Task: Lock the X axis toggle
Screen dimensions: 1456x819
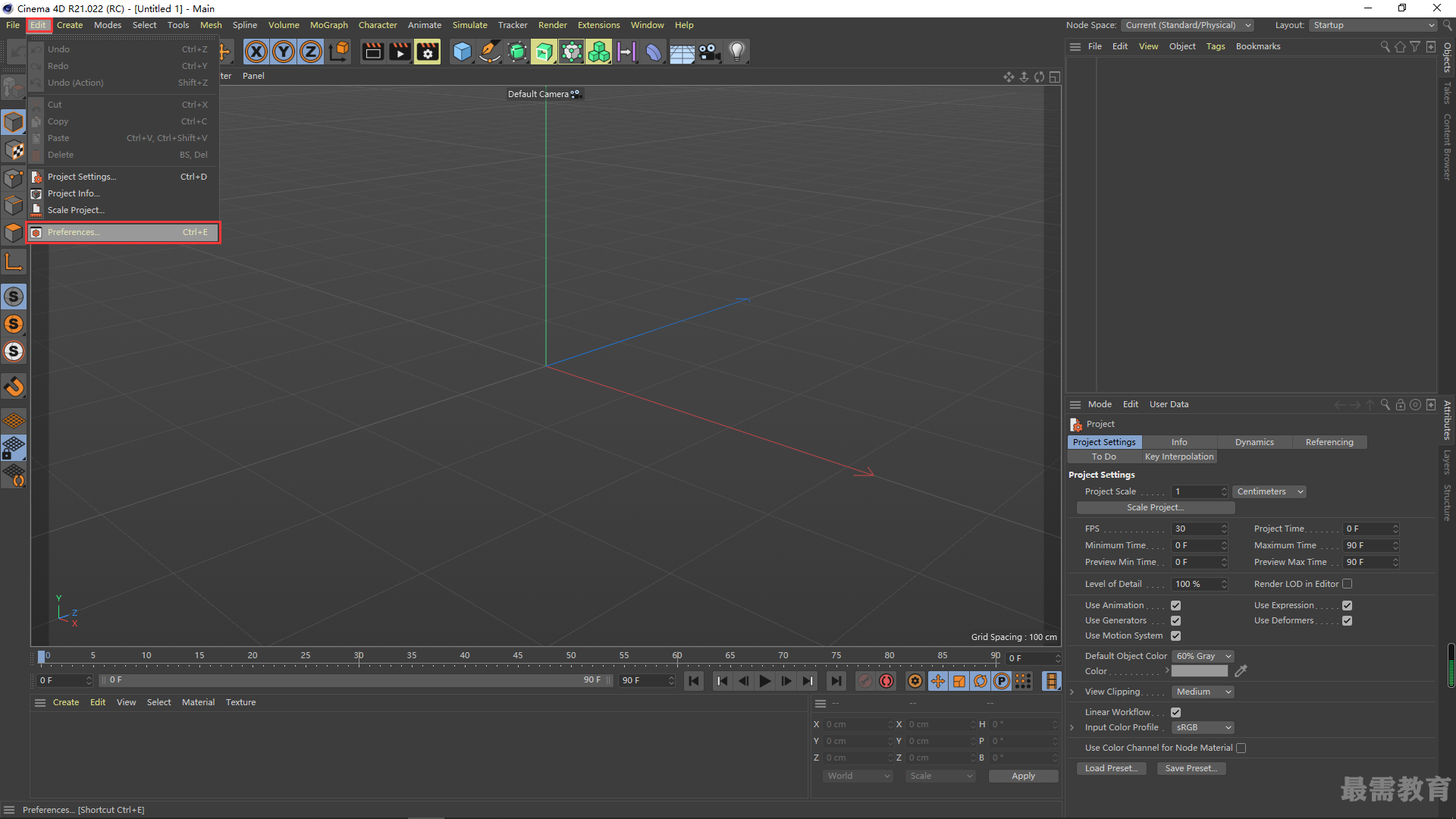Action: pos(256,52)
